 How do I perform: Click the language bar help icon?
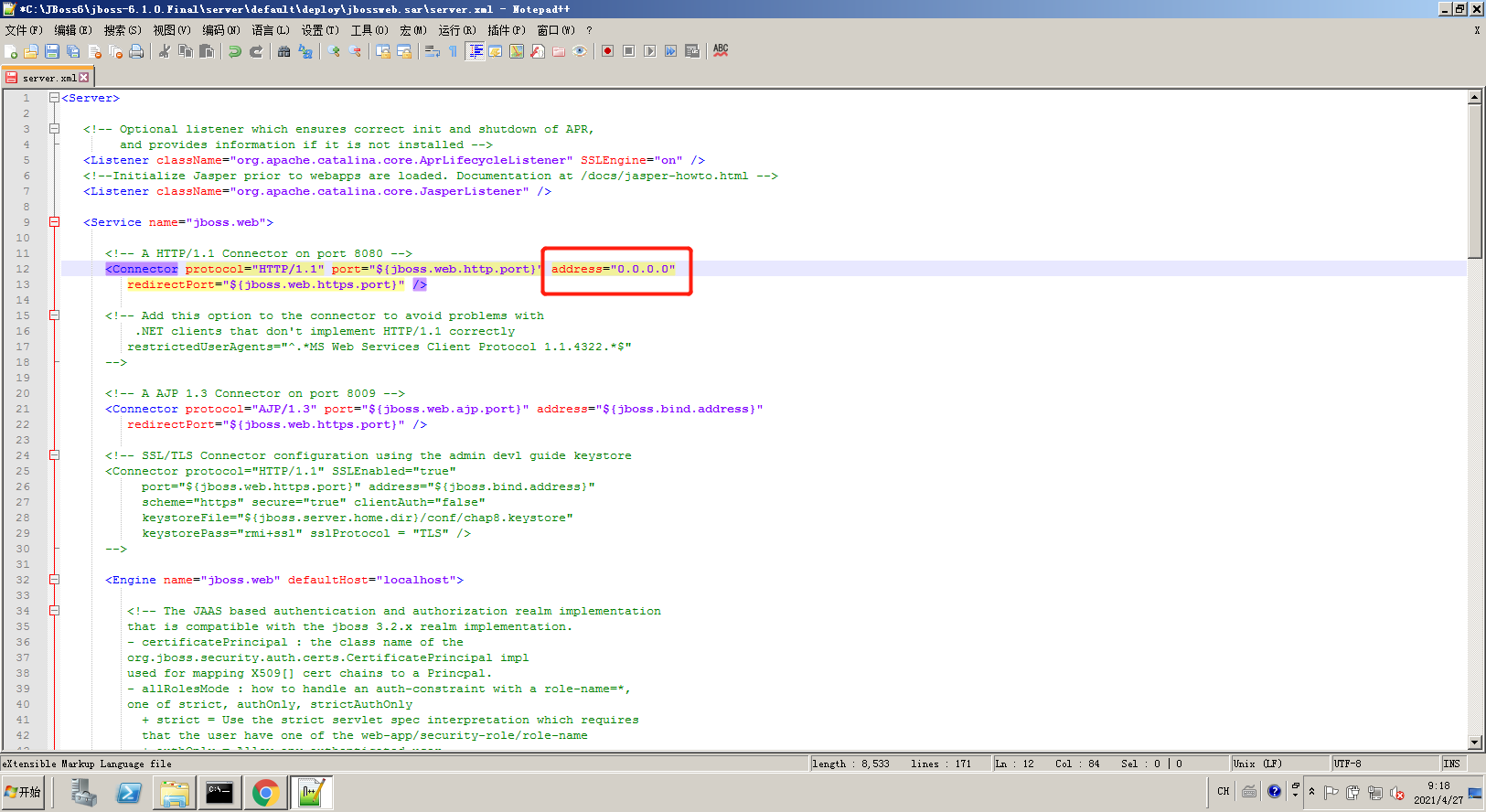point(1274,792)
